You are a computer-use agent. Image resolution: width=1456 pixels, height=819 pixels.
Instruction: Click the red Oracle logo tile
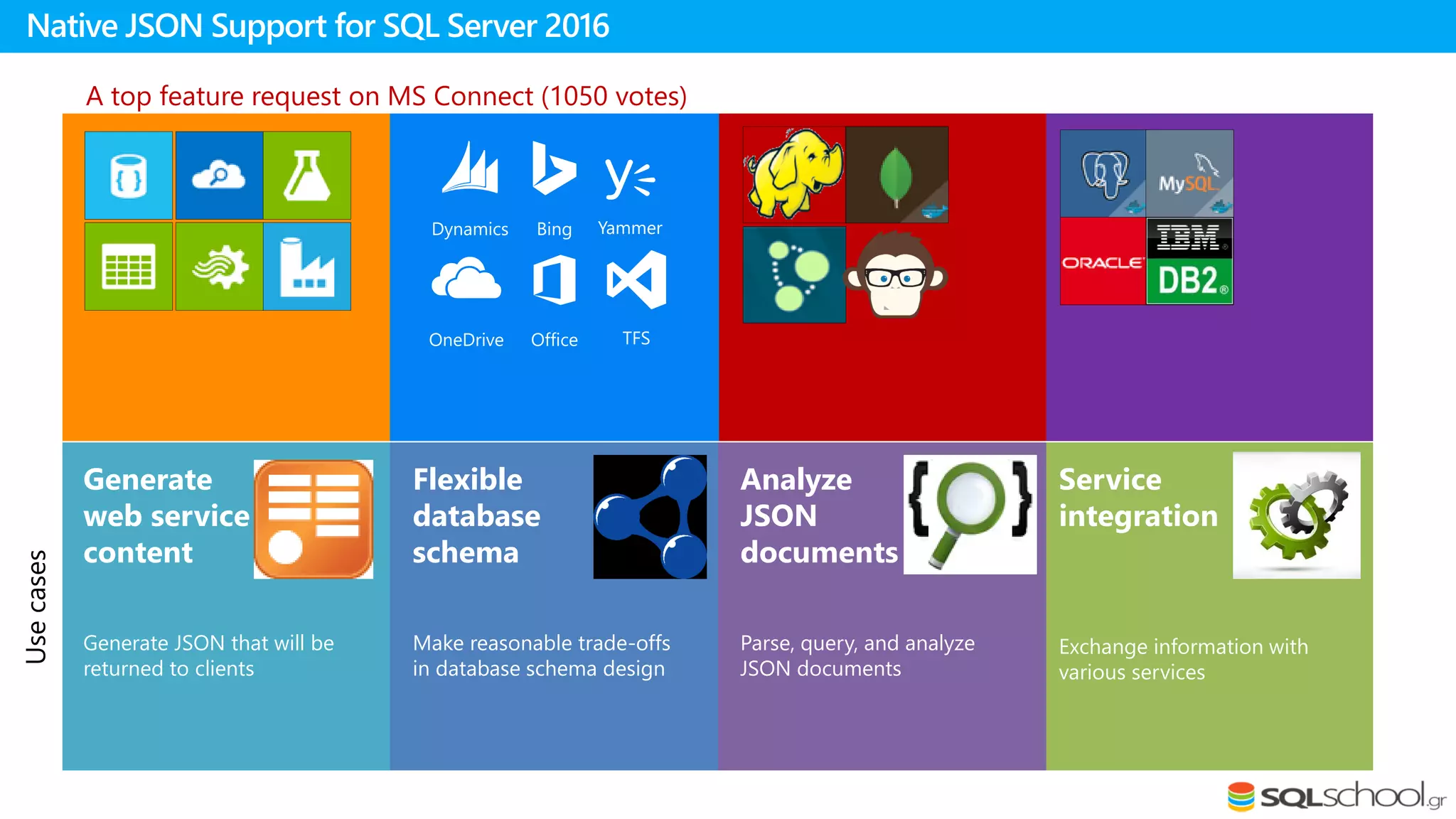click(1103, 262)
